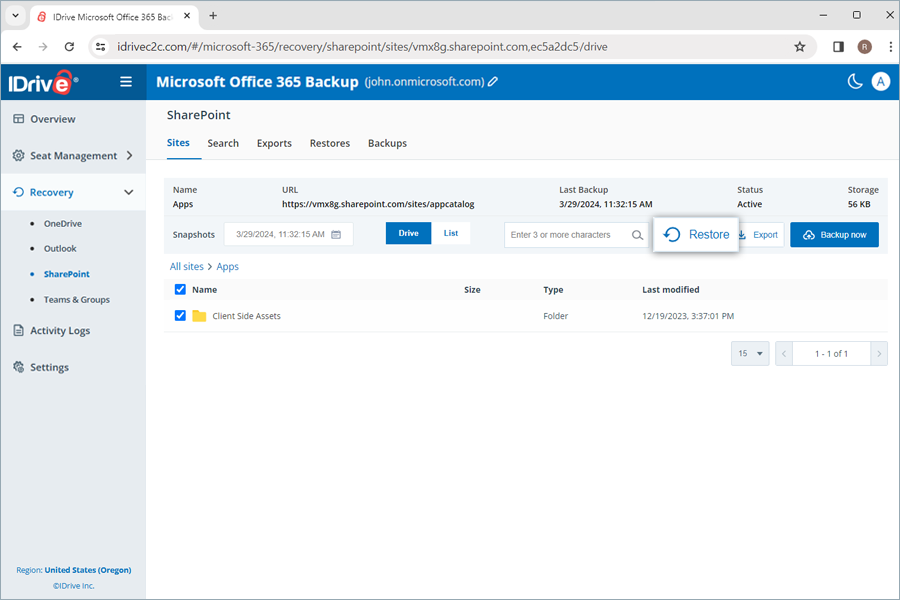
Task: Switch to the Exports tab
Action: pos(274,143)
